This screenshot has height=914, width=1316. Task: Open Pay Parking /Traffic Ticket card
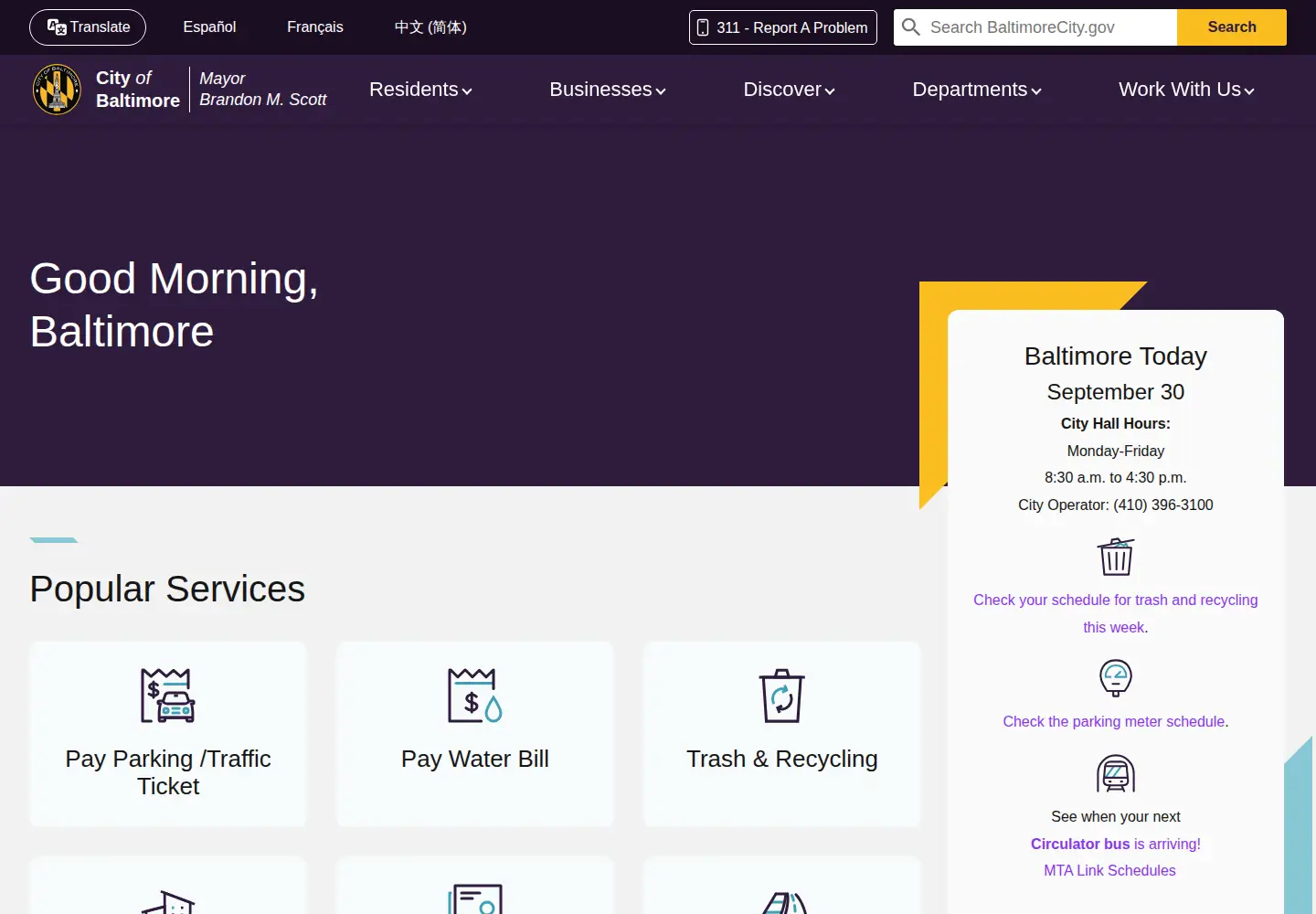(168, 734)
